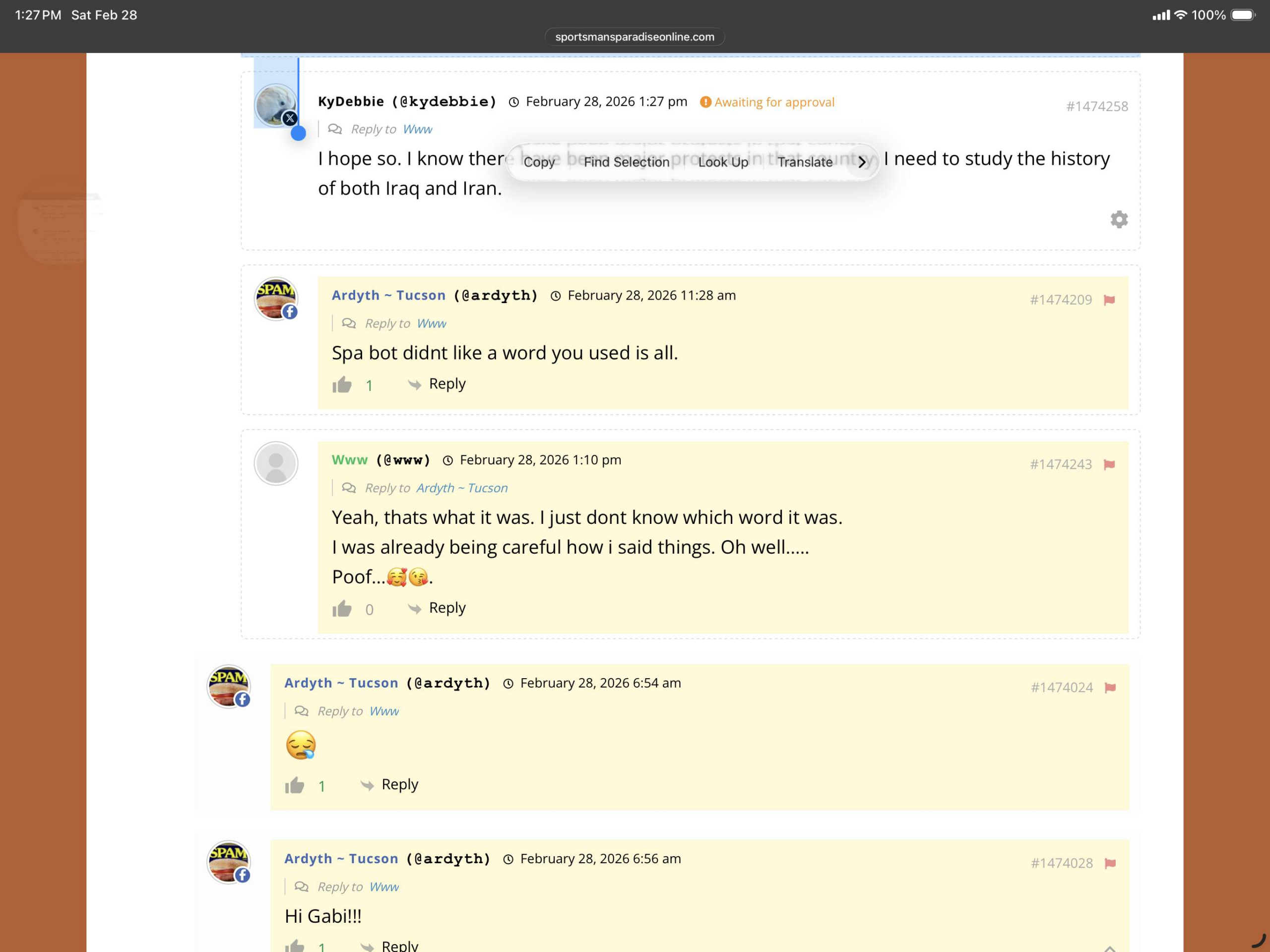Follow "Reply to Www" link in 6:54 am post
Image resolution: width=1270 pixels, height=952 pixels.
[x=383, y=711]
